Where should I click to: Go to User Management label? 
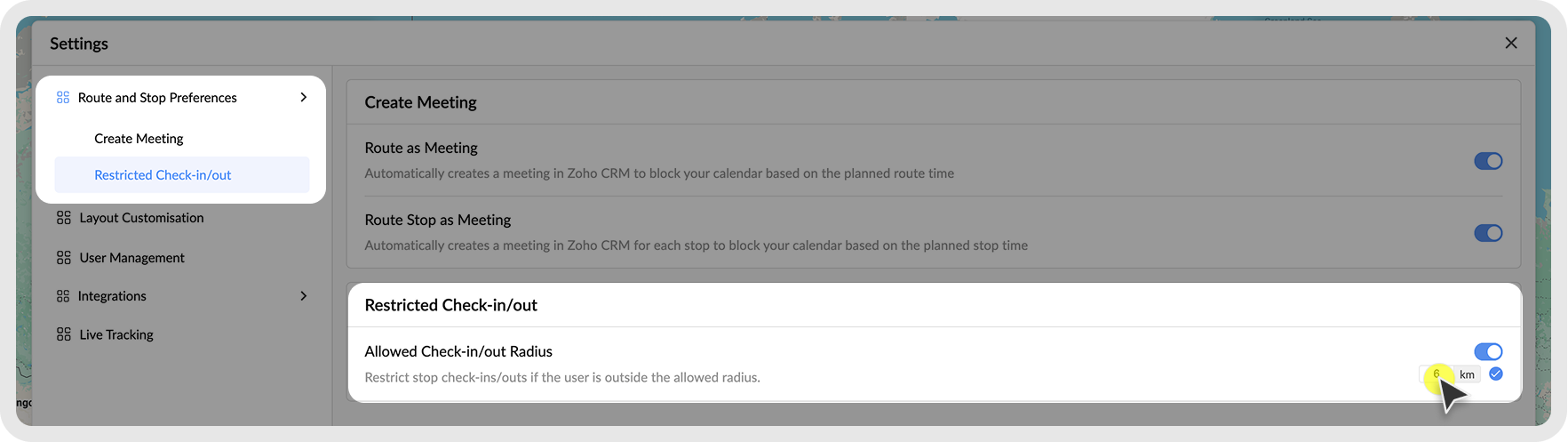click(x=132, y=258)
